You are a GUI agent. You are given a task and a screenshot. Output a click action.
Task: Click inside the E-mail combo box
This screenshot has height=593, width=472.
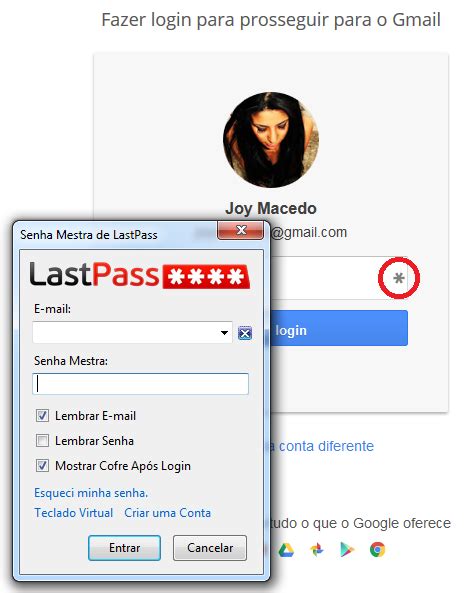(132, 333)
